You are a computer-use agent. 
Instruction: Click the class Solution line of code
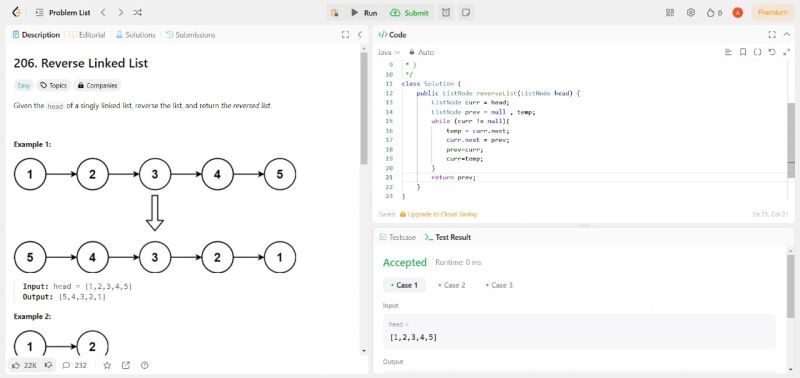(432, 84)
